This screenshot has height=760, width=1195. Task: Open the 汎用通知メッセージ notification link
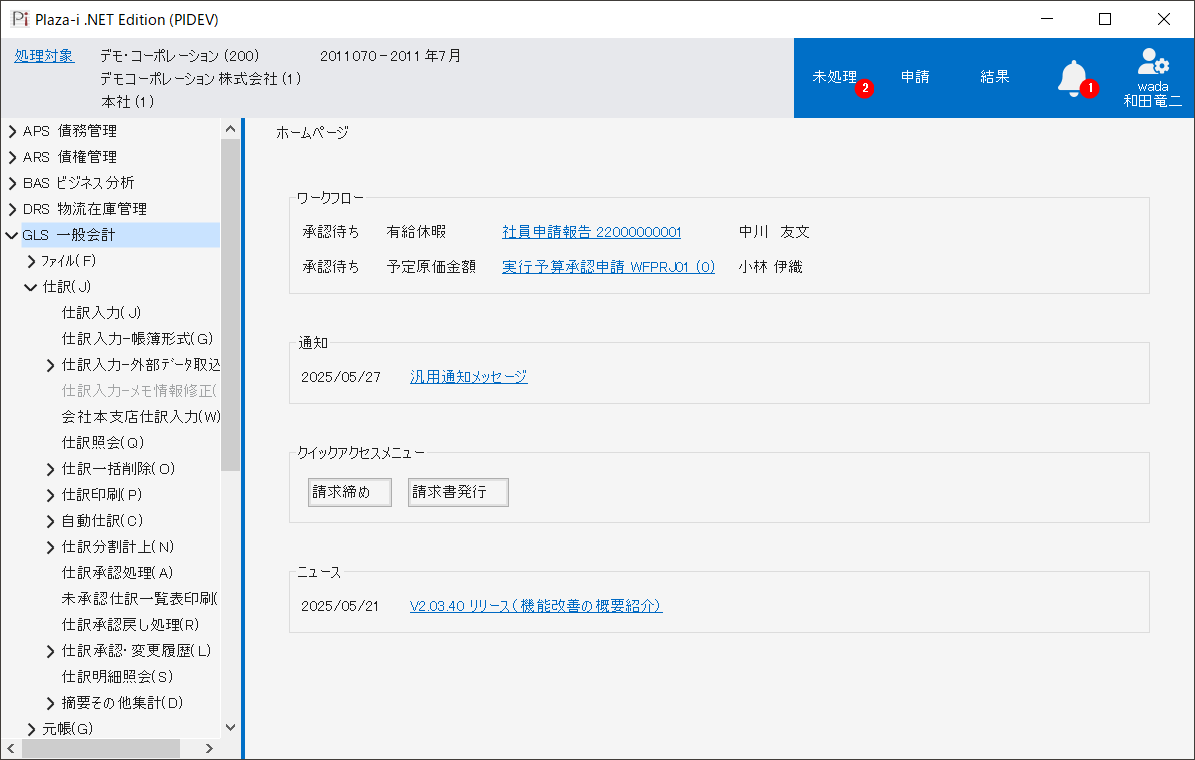coord(468,377)
